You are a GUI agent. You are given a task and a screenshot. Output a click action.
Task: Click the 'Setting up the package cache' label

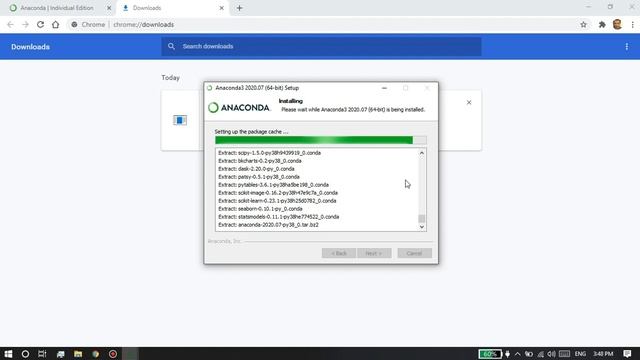[251, 131]
